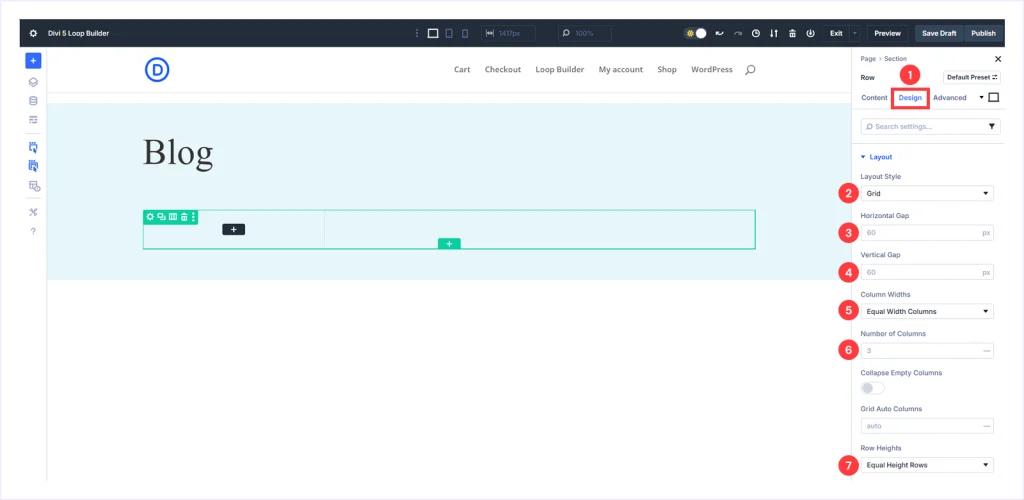Screen dimensions: 1024x500
Task: Select the hover-mode stacked cursor icon in the sidebar
Action: (33, 166)
